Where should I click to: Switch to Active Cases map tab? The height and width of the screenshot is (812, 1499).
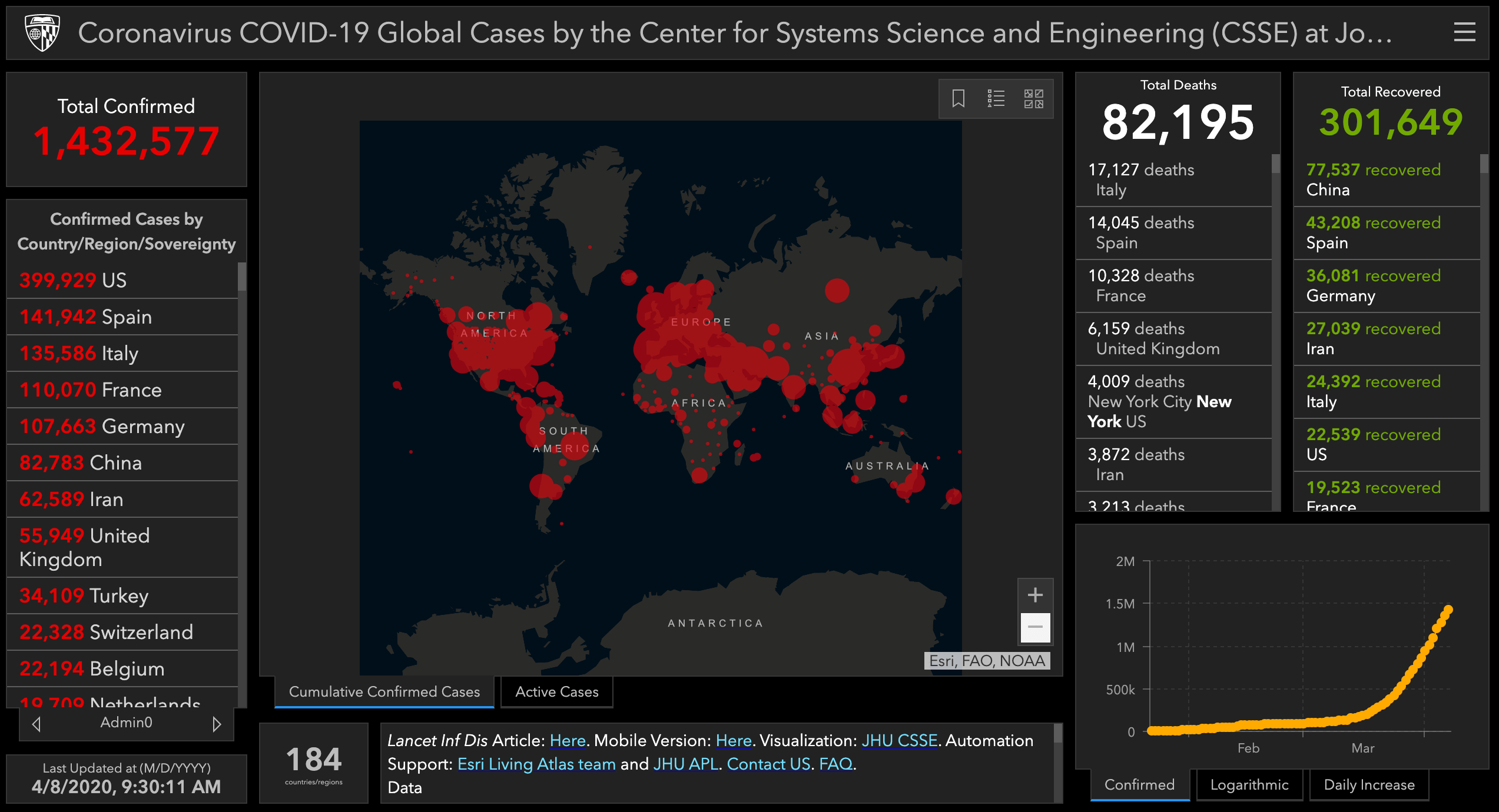click(x=557, y=692)
